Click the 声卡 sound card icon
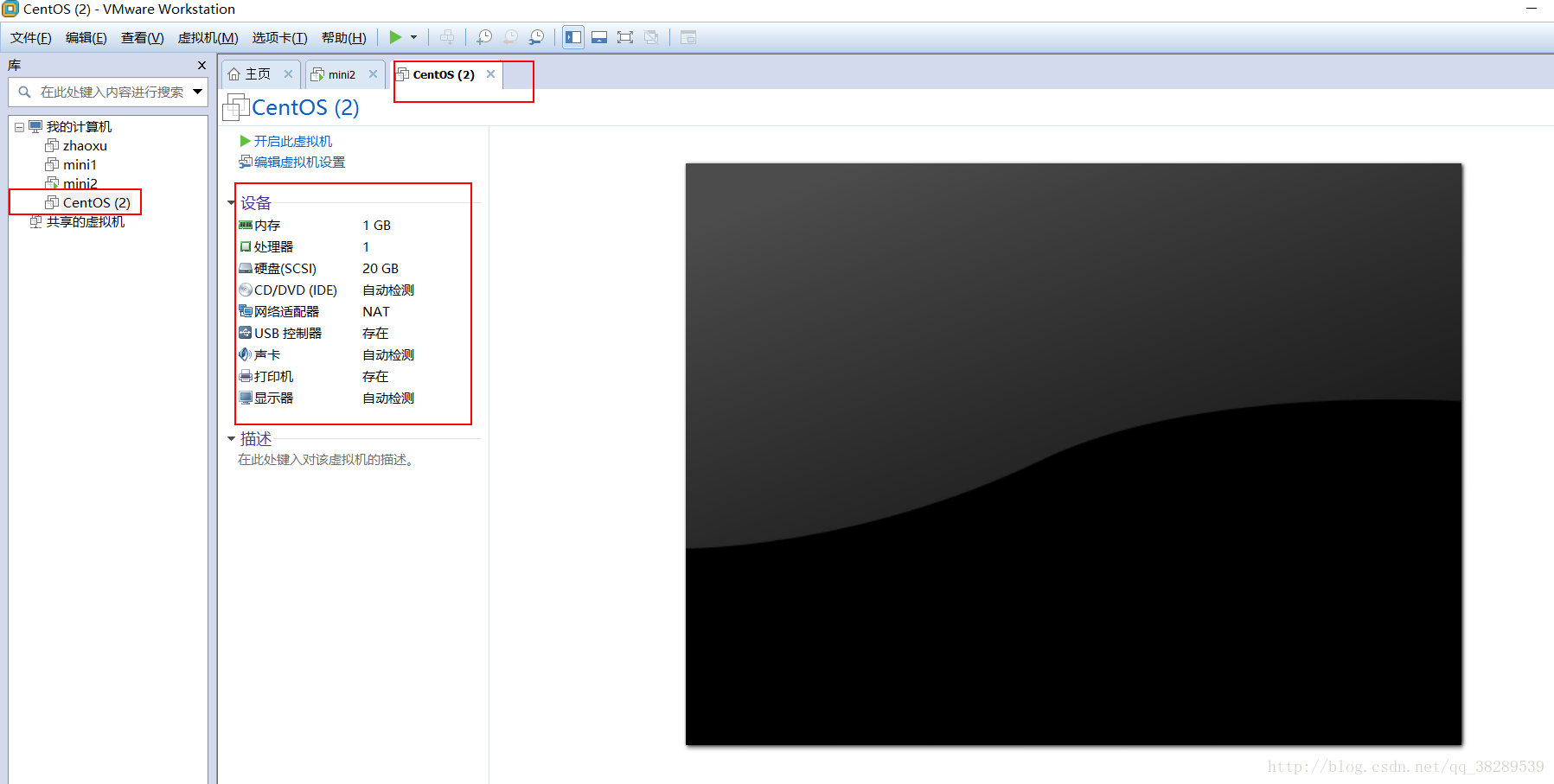 point(246,354)
